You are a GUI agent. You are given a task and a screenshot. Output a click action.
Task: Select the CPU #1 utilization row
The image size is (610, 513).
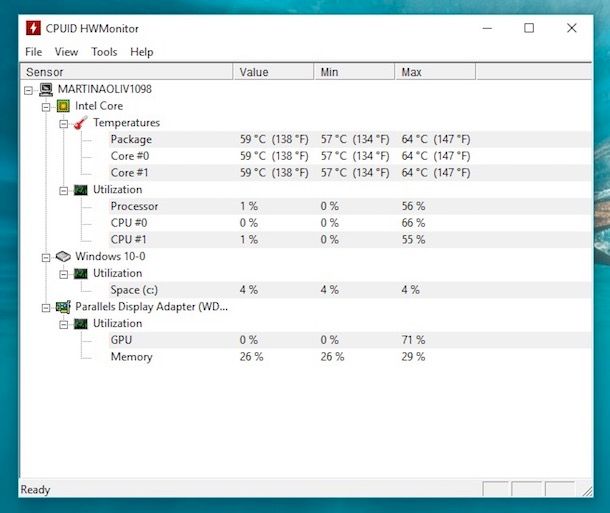click(350, 240)
